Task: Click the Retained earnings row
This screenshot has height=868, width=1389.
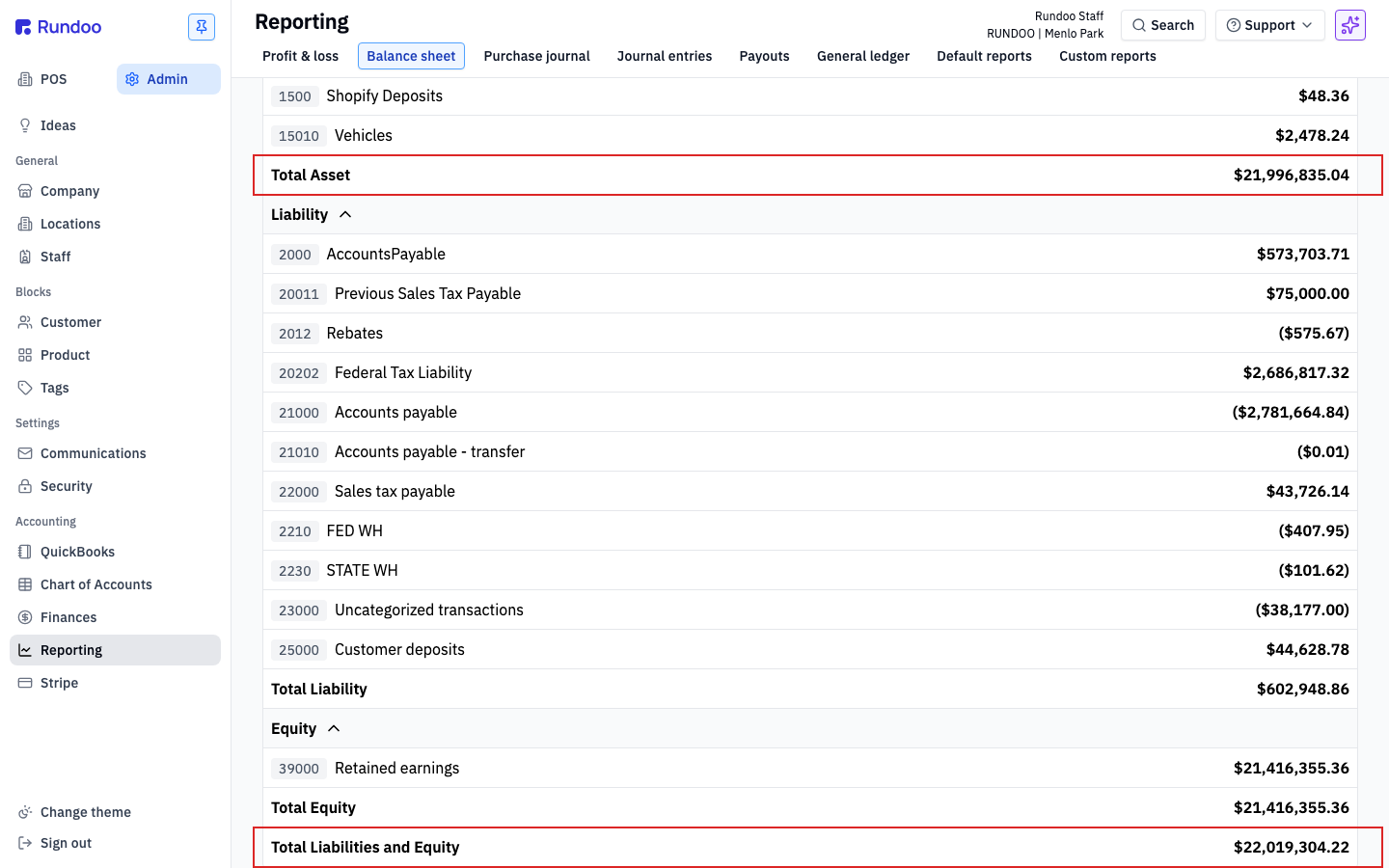Action: point(810,768)
